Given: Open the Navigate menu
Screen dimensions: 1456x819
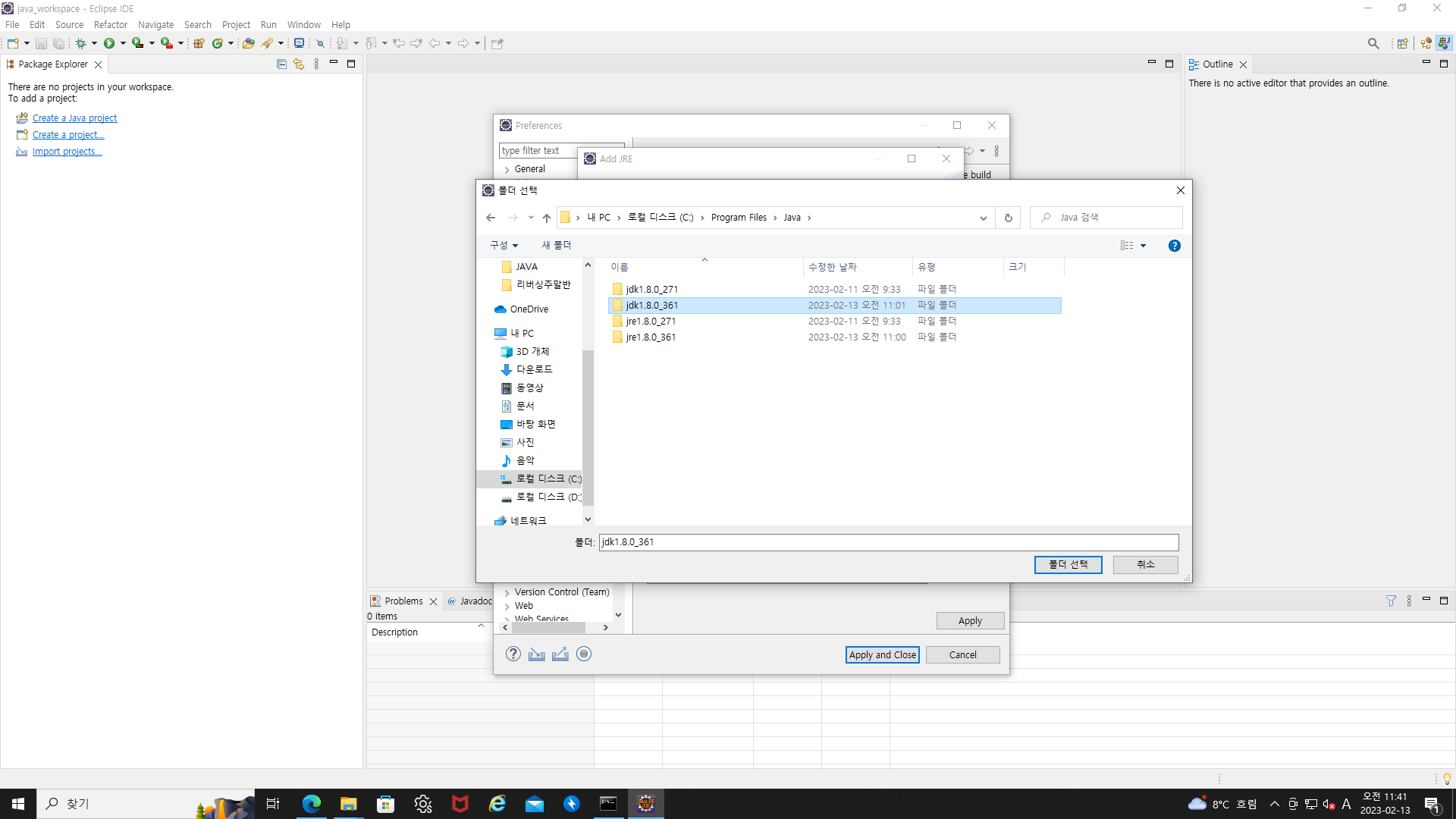Looking at the screenshot, I should click(155, 24).
